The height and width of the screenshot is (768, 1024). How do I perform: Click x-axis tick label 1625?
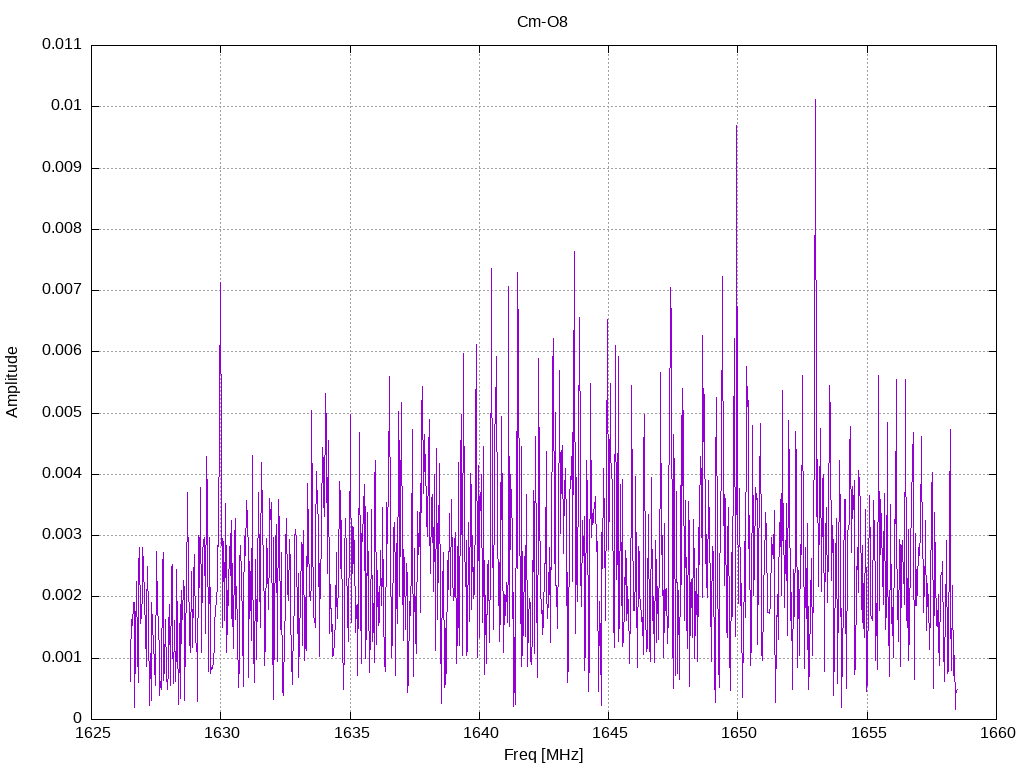click(x=93, y=733)
